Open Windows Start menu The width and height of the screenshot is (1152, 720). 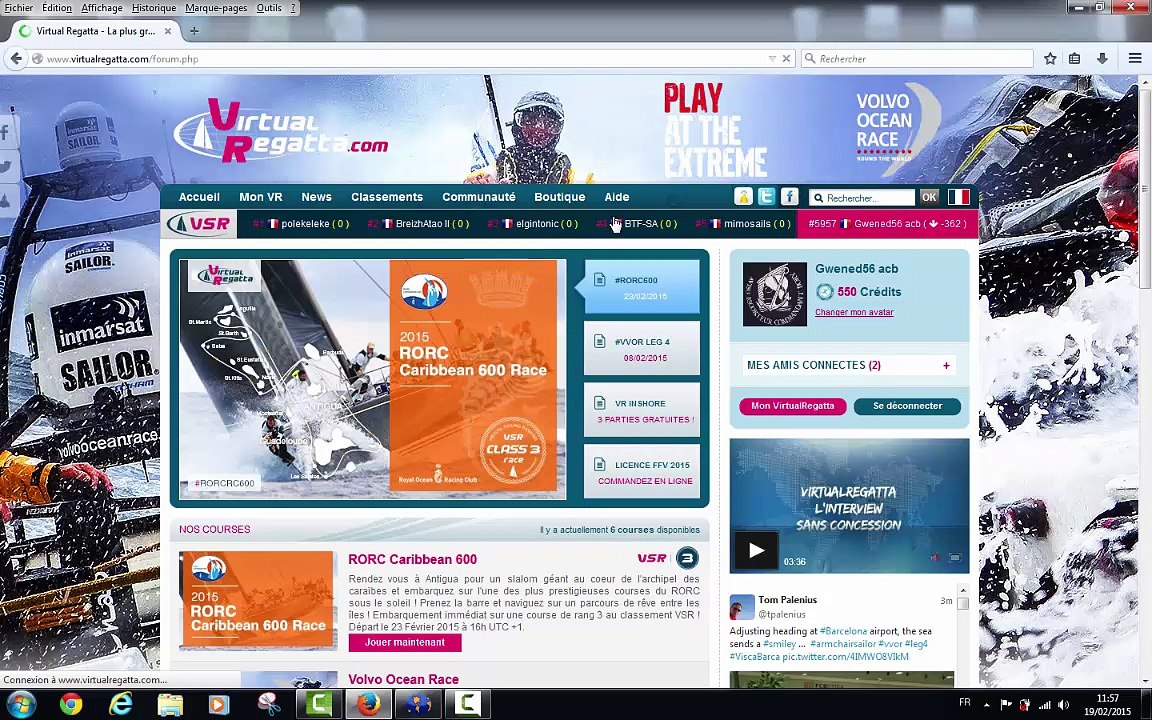point(20,705)
